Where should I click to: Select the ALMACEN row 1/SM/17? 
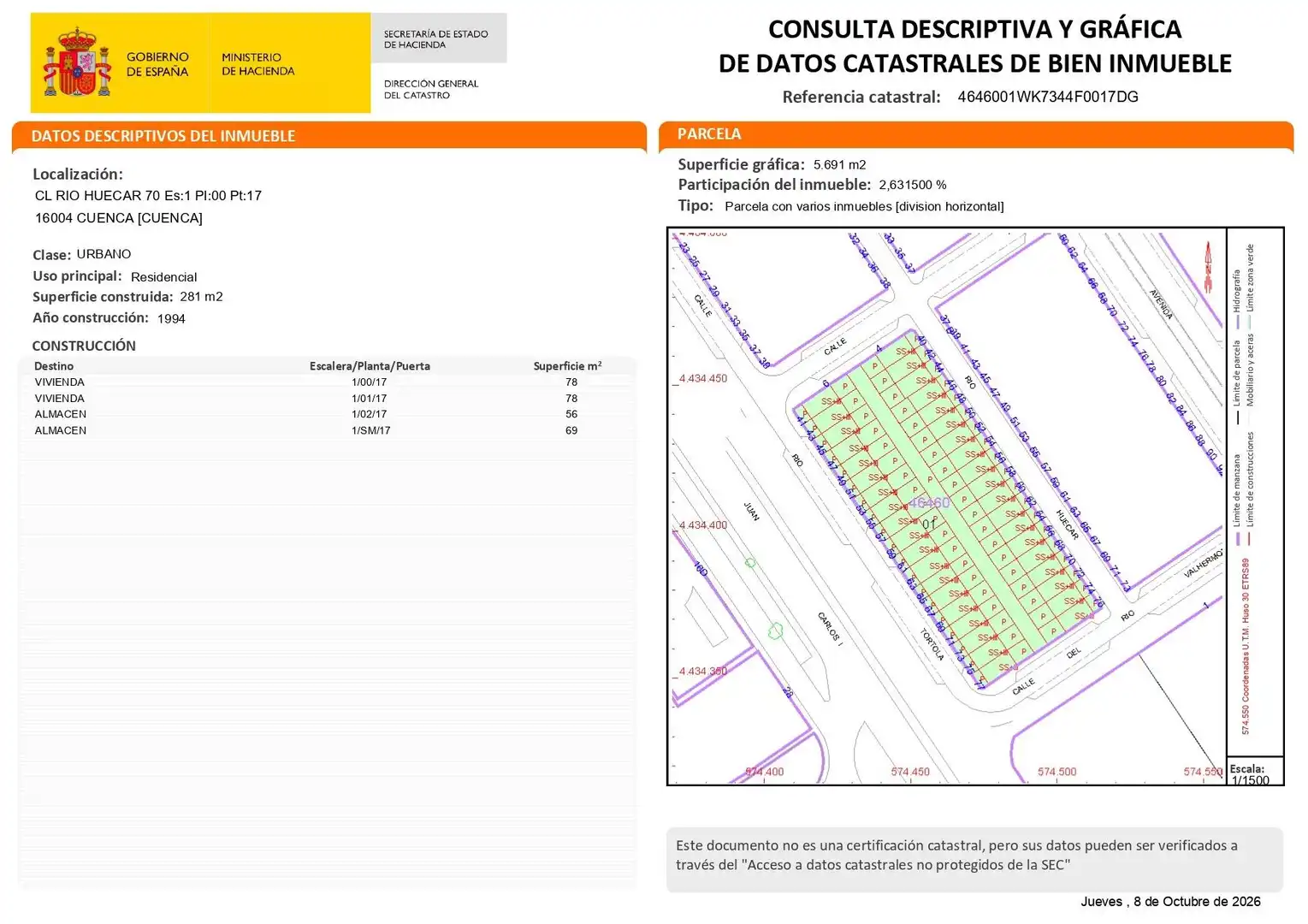pyautogui.click(x=326, y=430)
